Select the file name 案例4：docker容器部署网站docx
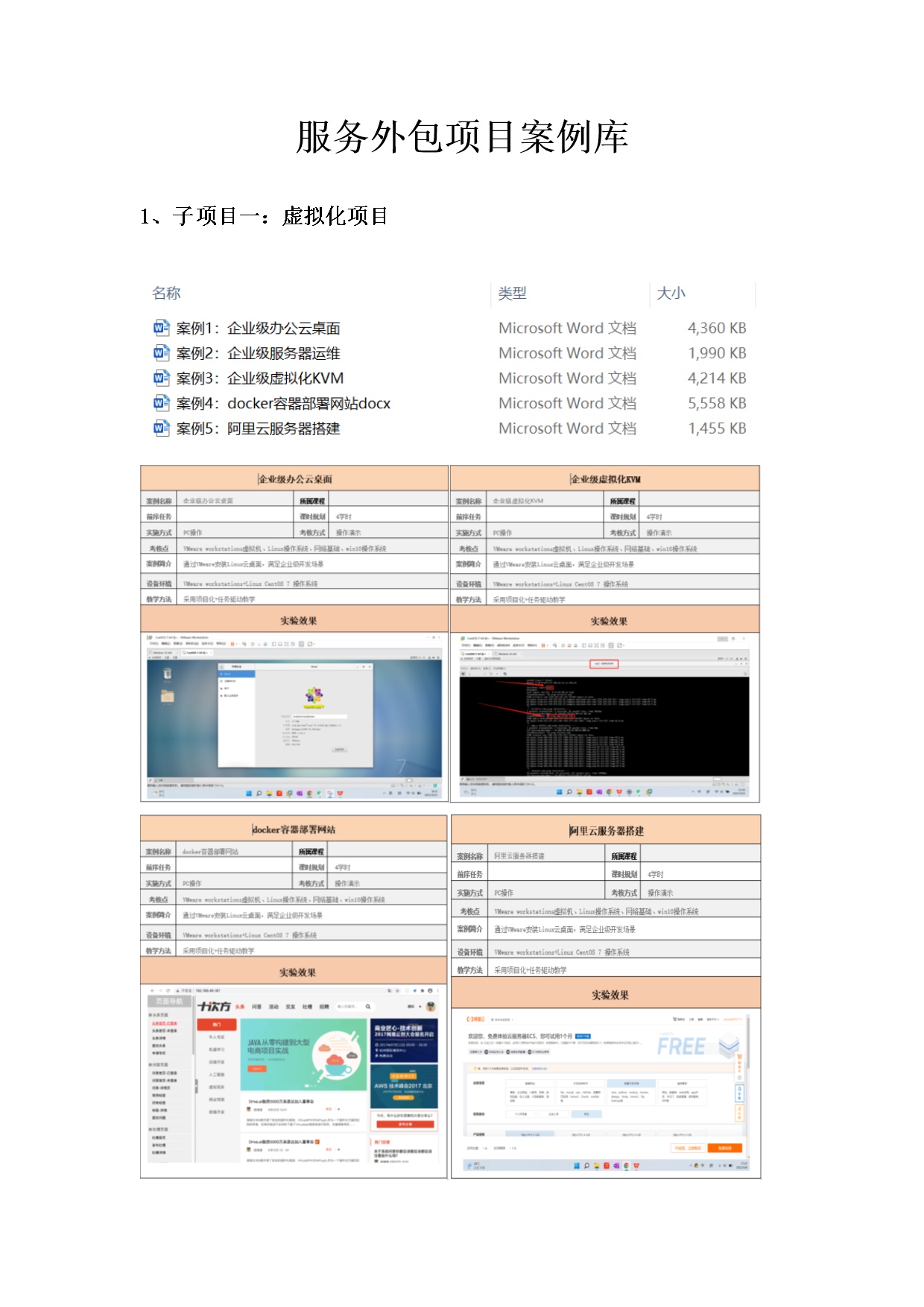This screenshot has height=1307, width=924. (x=283, y=403)
